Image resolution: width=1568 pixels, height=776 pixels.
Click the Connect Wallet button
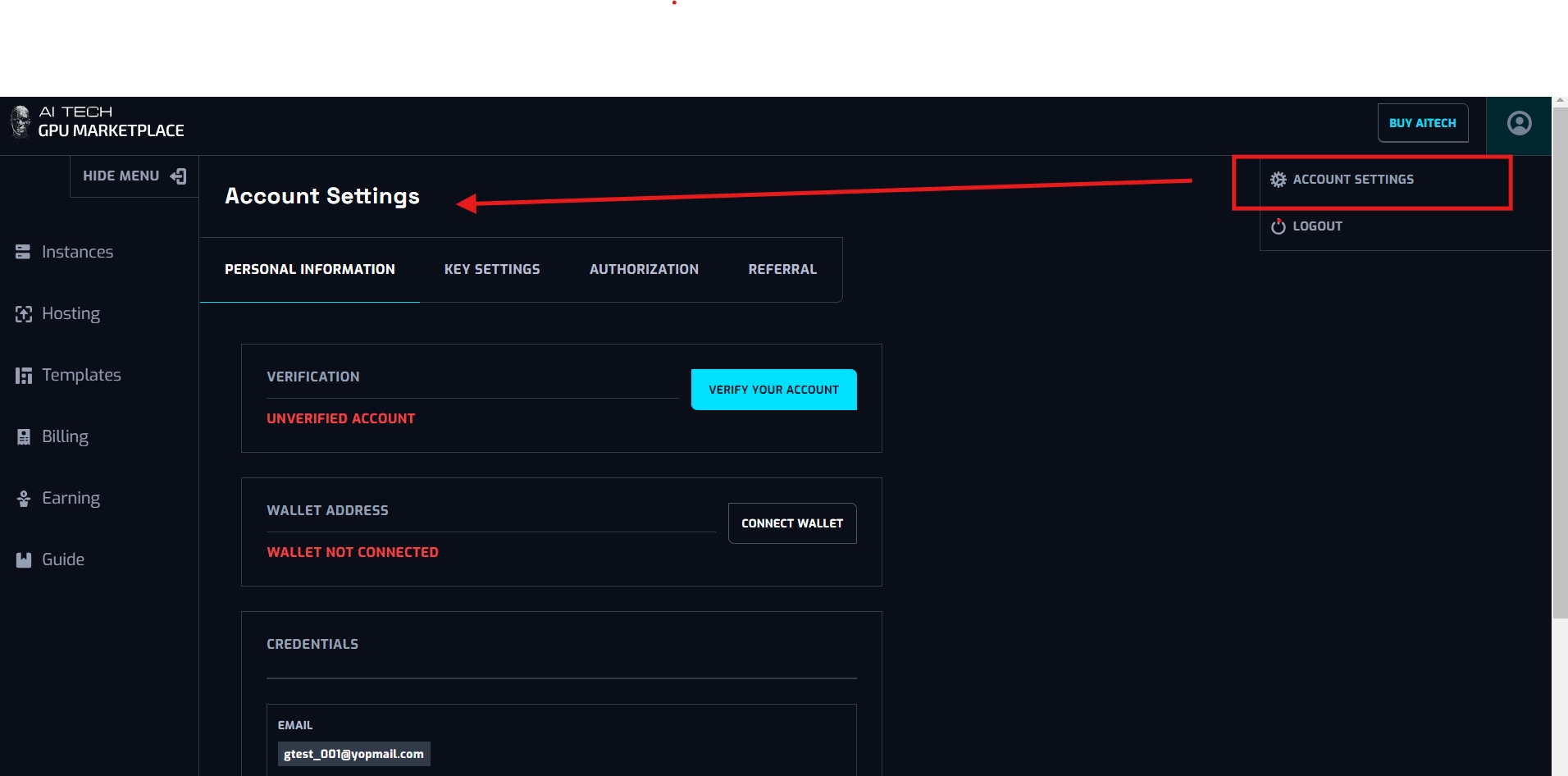[792, 523]
